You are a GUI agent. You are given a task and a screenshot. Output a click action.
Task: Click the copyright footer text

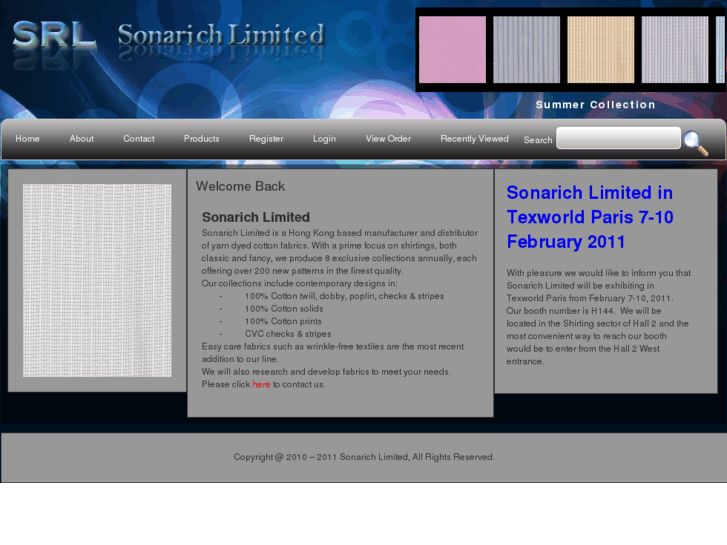click(364, 457)
